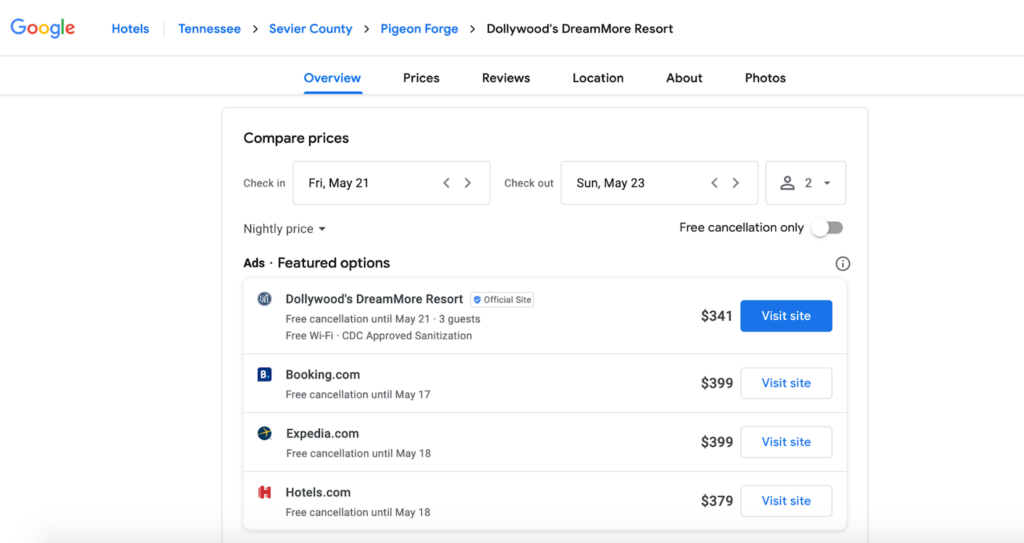Visit site for Dollywood's DreamMore Resort
The width and height of the screenshot is (1024, 543).
click(x=786, y=316)
